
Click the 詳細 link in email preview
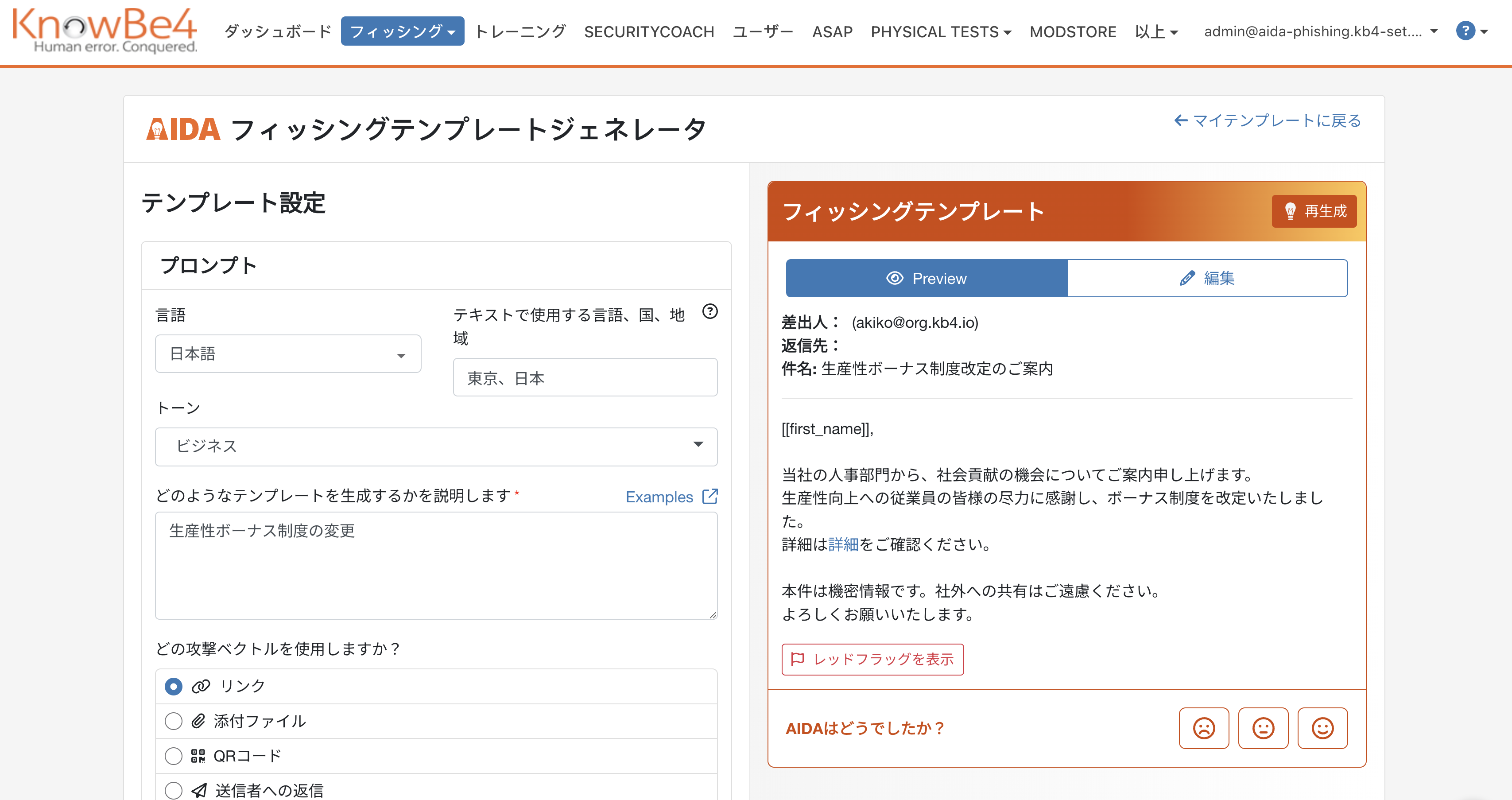[x=843, y=545]
